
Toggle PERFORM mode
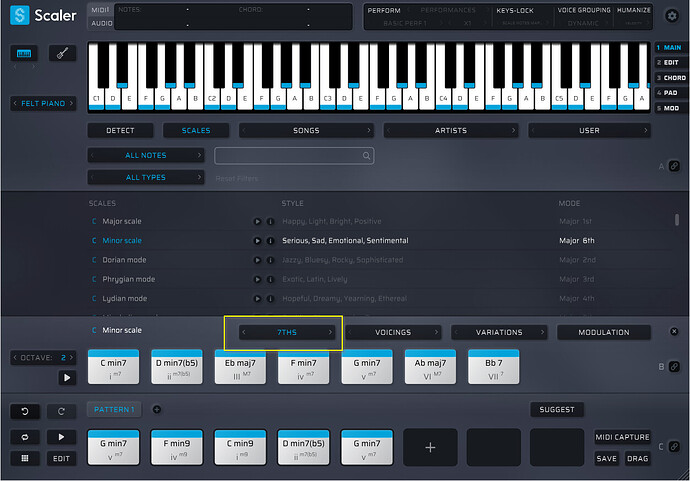pos(384,10)
